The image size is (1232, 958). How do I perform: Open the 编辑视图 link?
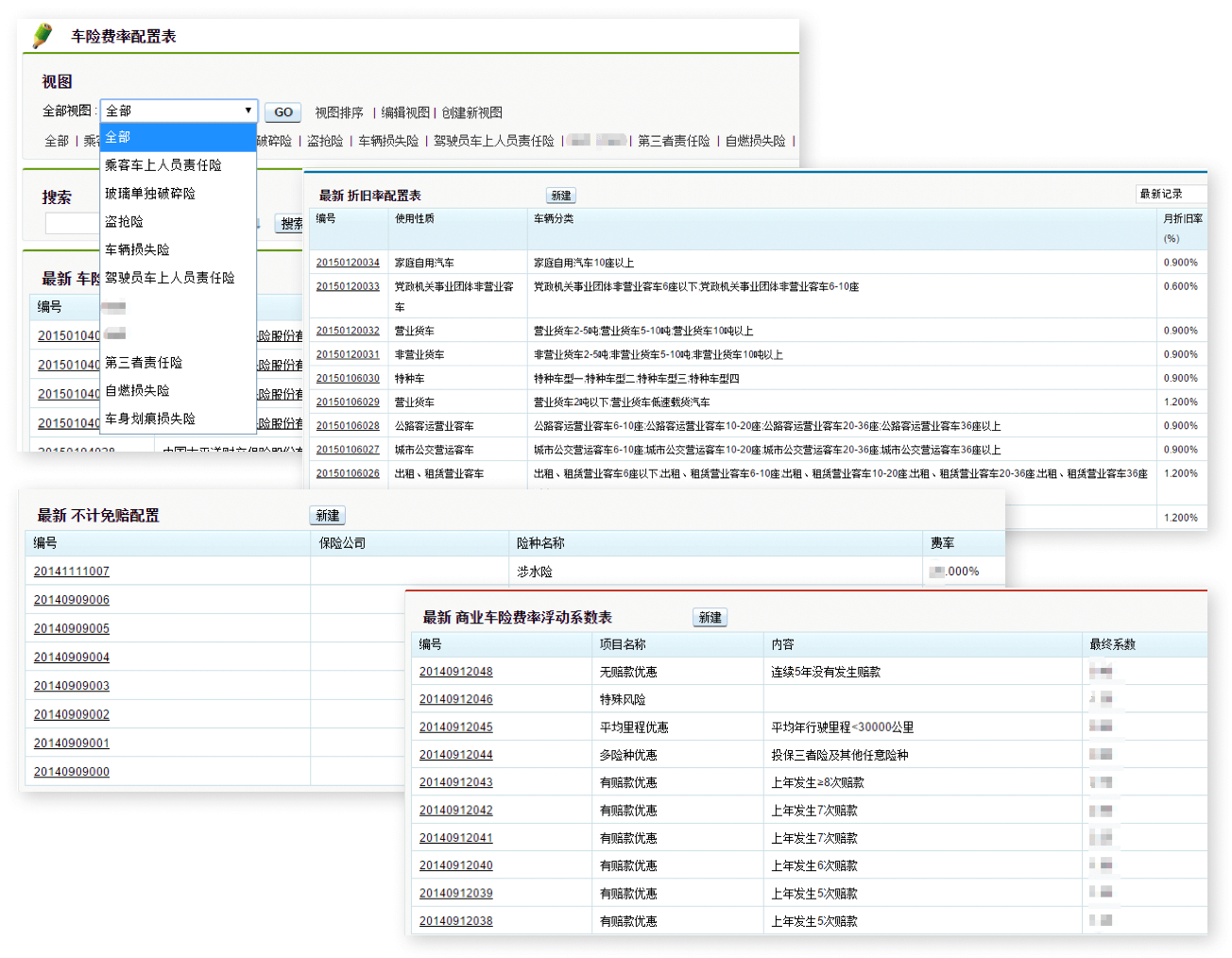point(405,112)
